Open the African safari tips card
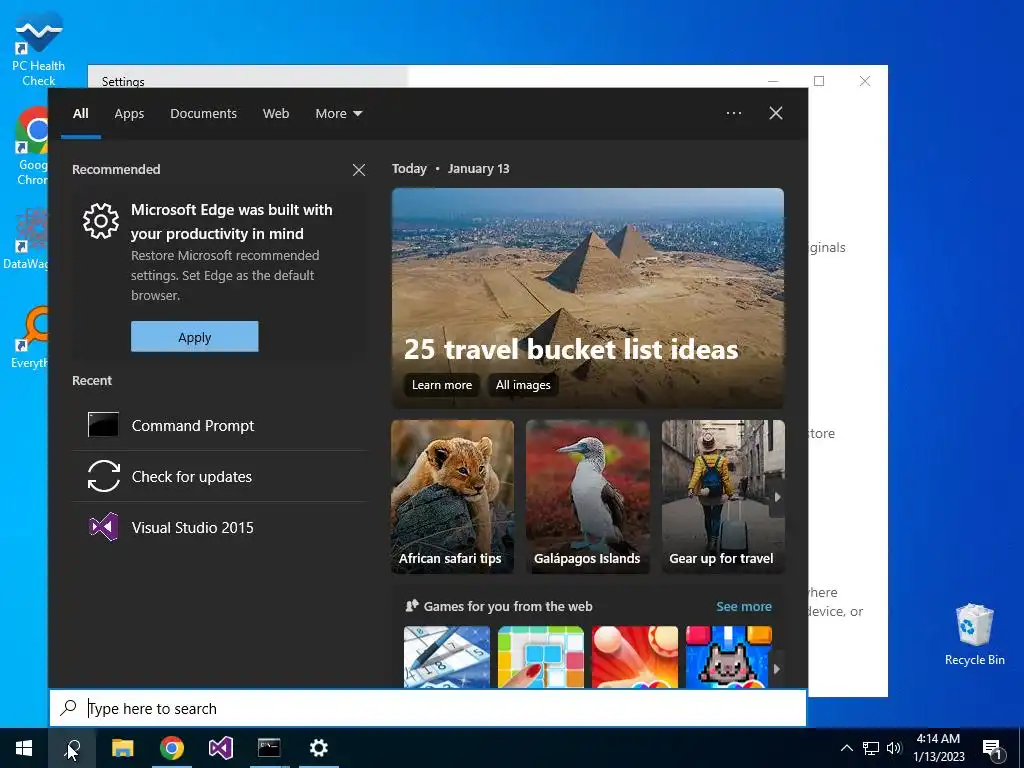 (453, 497)
